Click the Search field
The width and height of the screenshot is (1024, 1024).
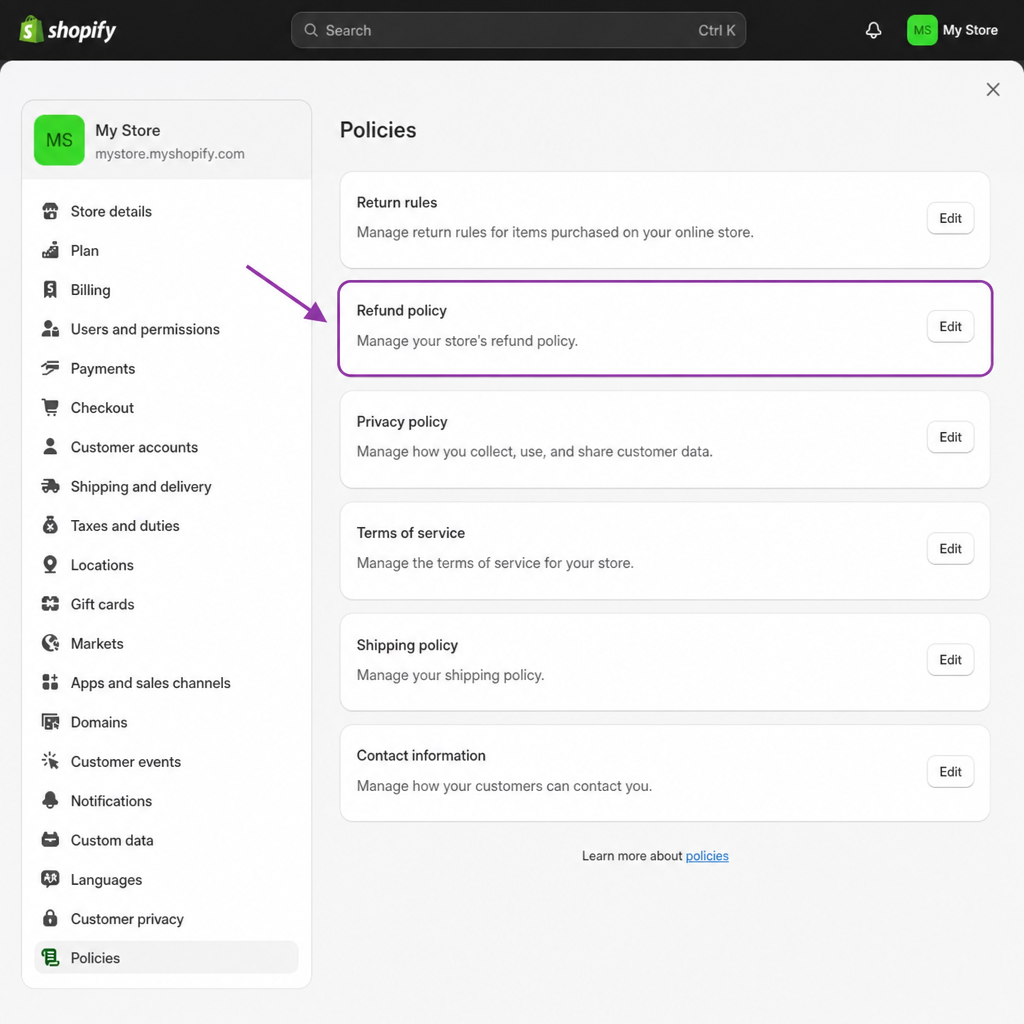pos(518,30)
